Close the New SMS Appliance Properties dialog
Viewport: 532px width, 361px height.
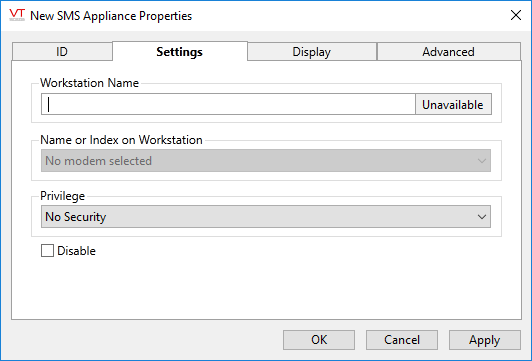coord(516,15)
